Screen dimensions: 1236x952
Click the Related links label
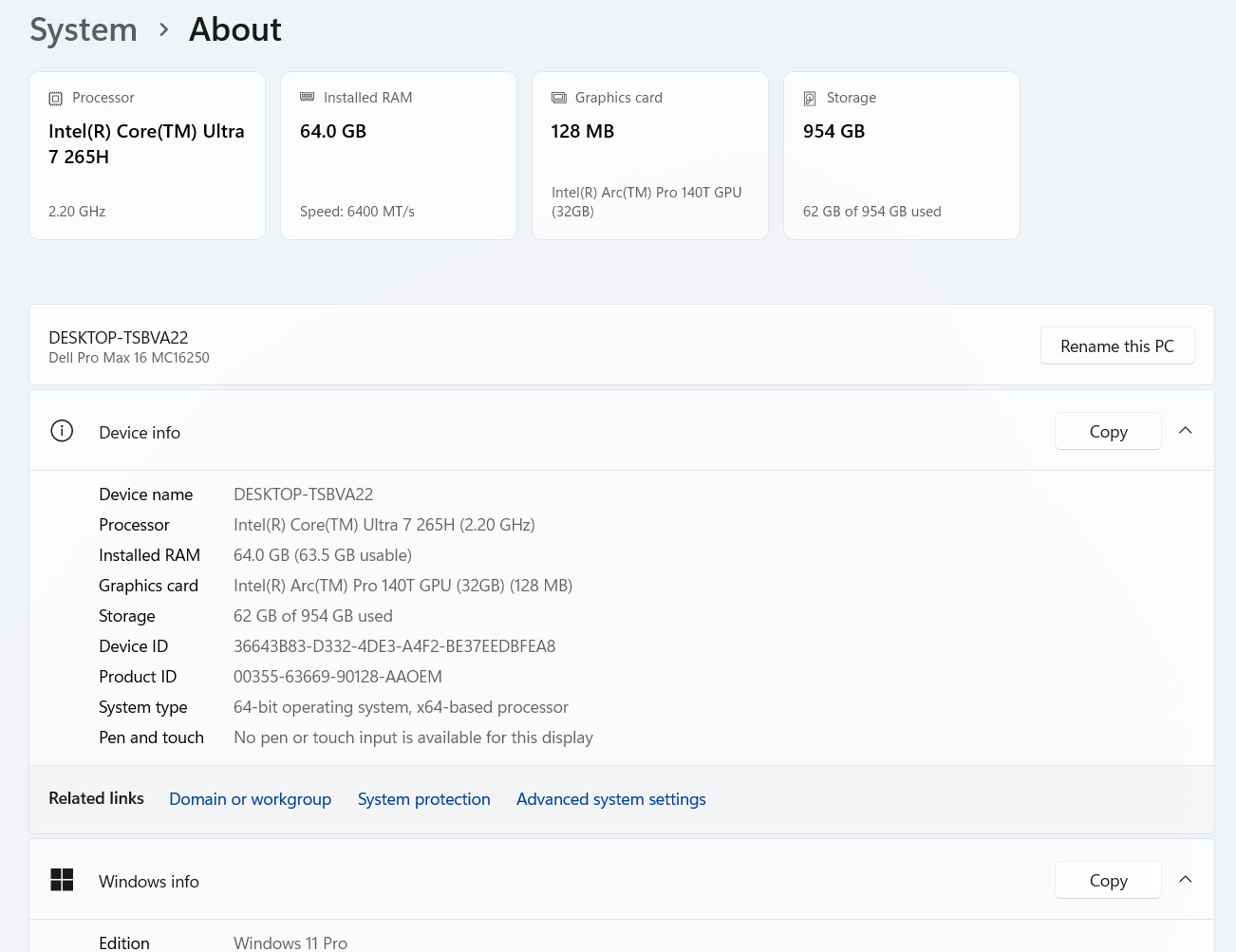click(x=96, y=798)
